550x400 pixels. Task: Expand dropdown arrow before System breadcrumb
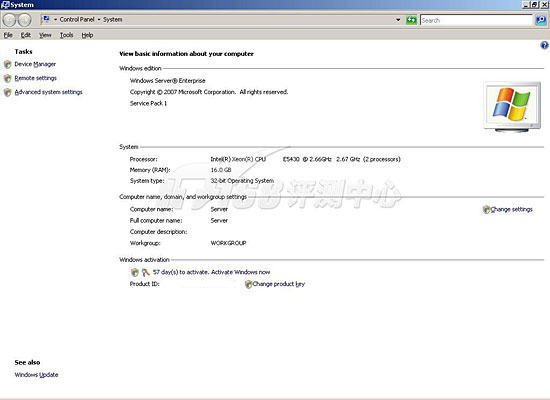[x=99, y=20]
